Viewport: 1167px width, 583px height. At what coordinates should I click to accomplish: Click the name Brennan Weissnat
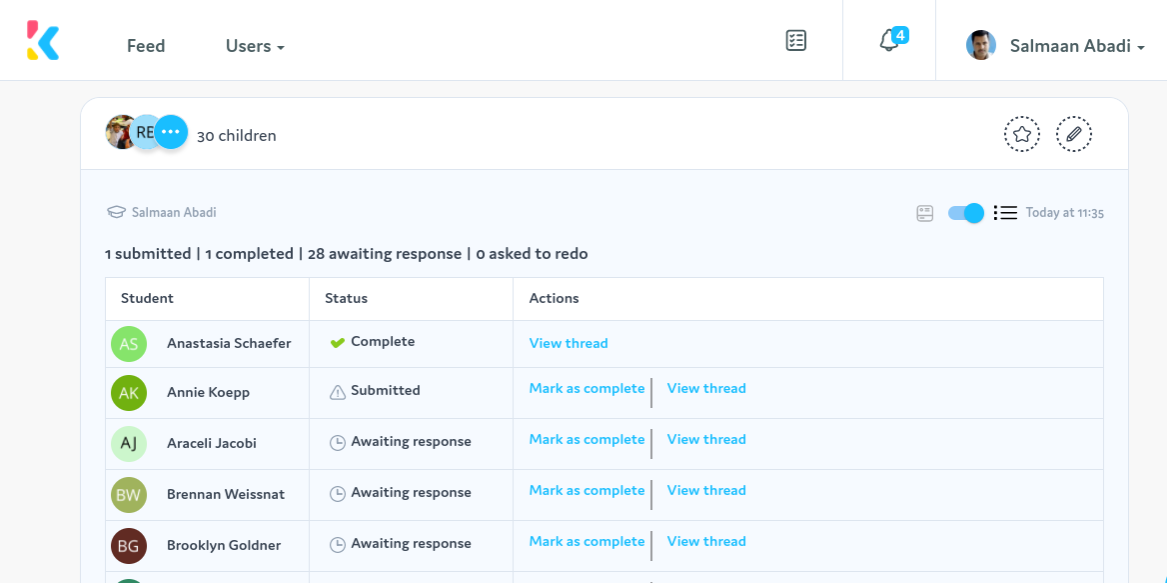point(226,494)
